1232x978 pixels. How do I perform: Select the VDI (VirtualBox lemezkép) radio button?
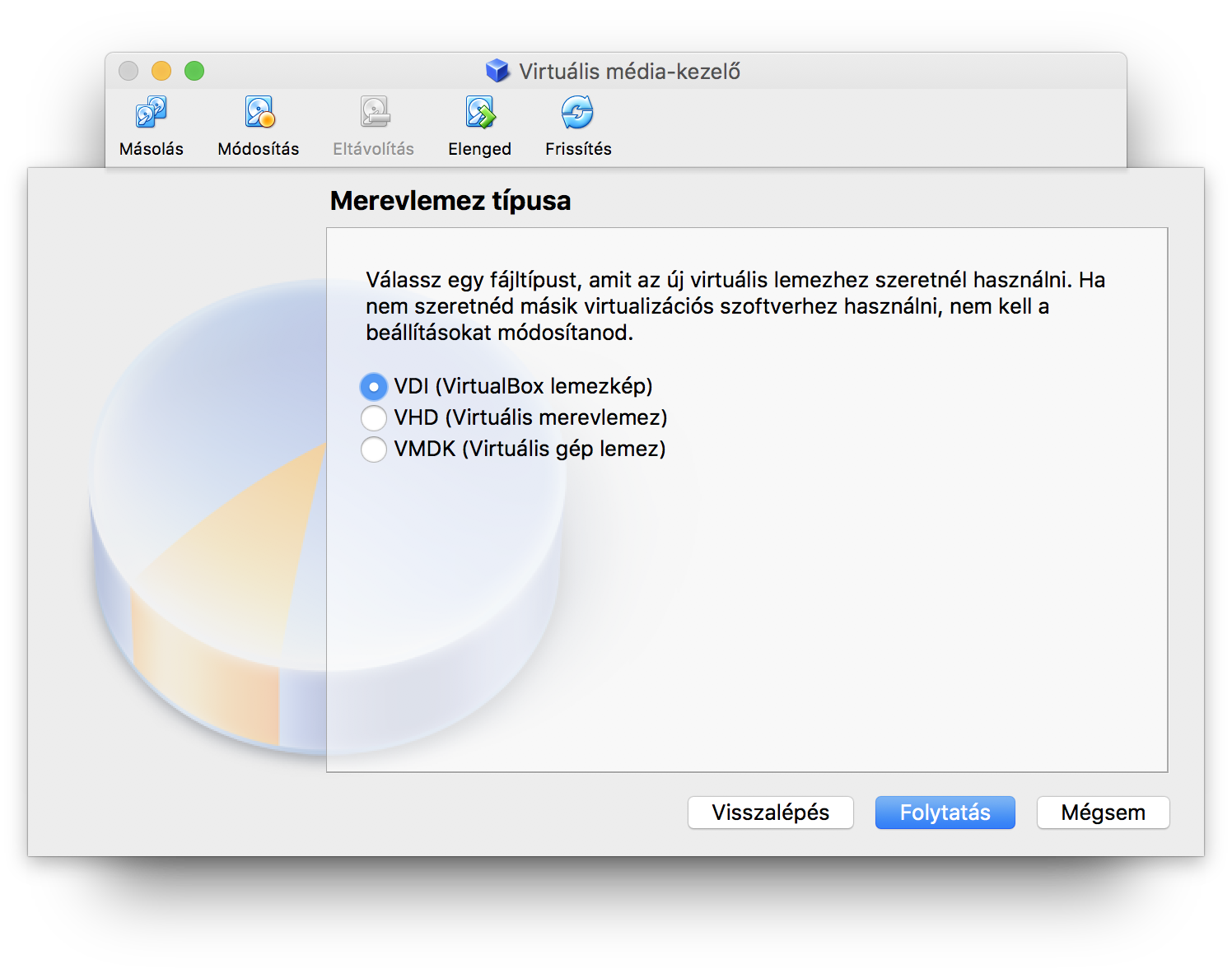pyautogui.click(x=374, y=386)
